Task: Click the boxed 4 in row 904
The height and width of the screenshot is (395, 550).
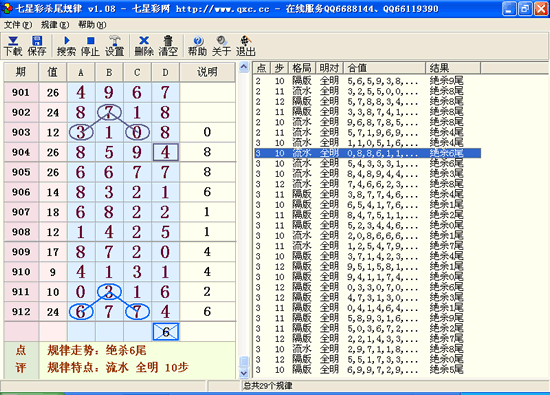Action: tap(166, 152)
